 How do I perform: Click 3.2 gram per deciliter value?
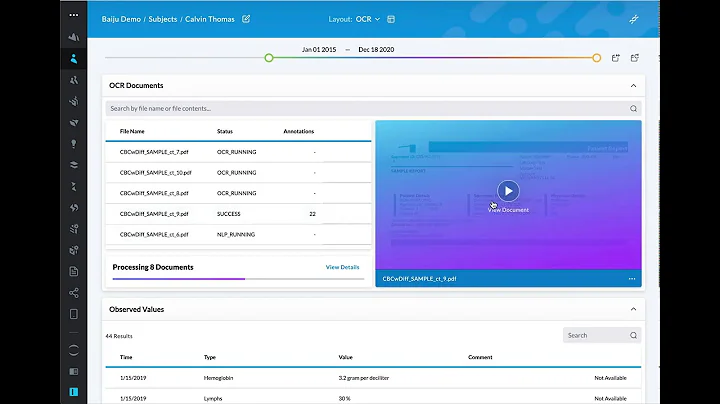tap(364, 378)
